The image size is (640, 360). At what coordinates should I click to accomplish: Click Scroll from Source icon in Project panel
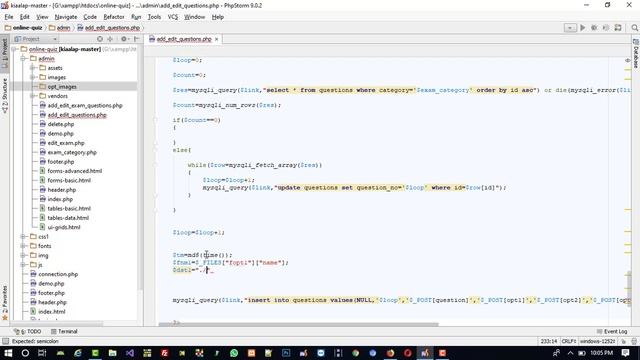tap(100, 39)
